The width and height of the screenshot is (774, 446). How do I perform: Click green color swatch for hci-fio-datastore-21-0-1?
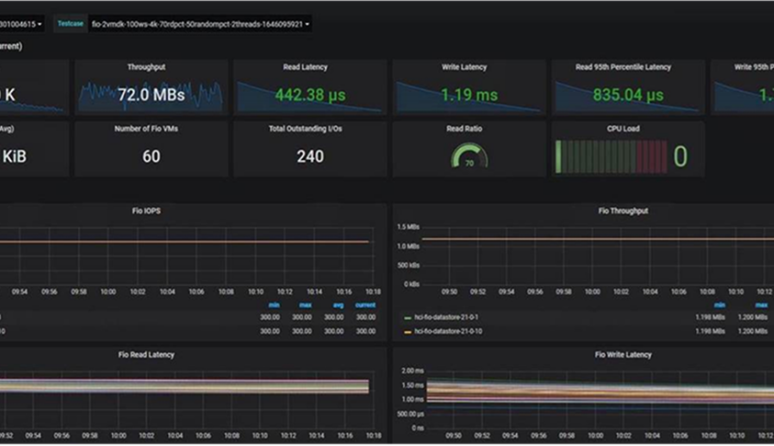(408, 317)
